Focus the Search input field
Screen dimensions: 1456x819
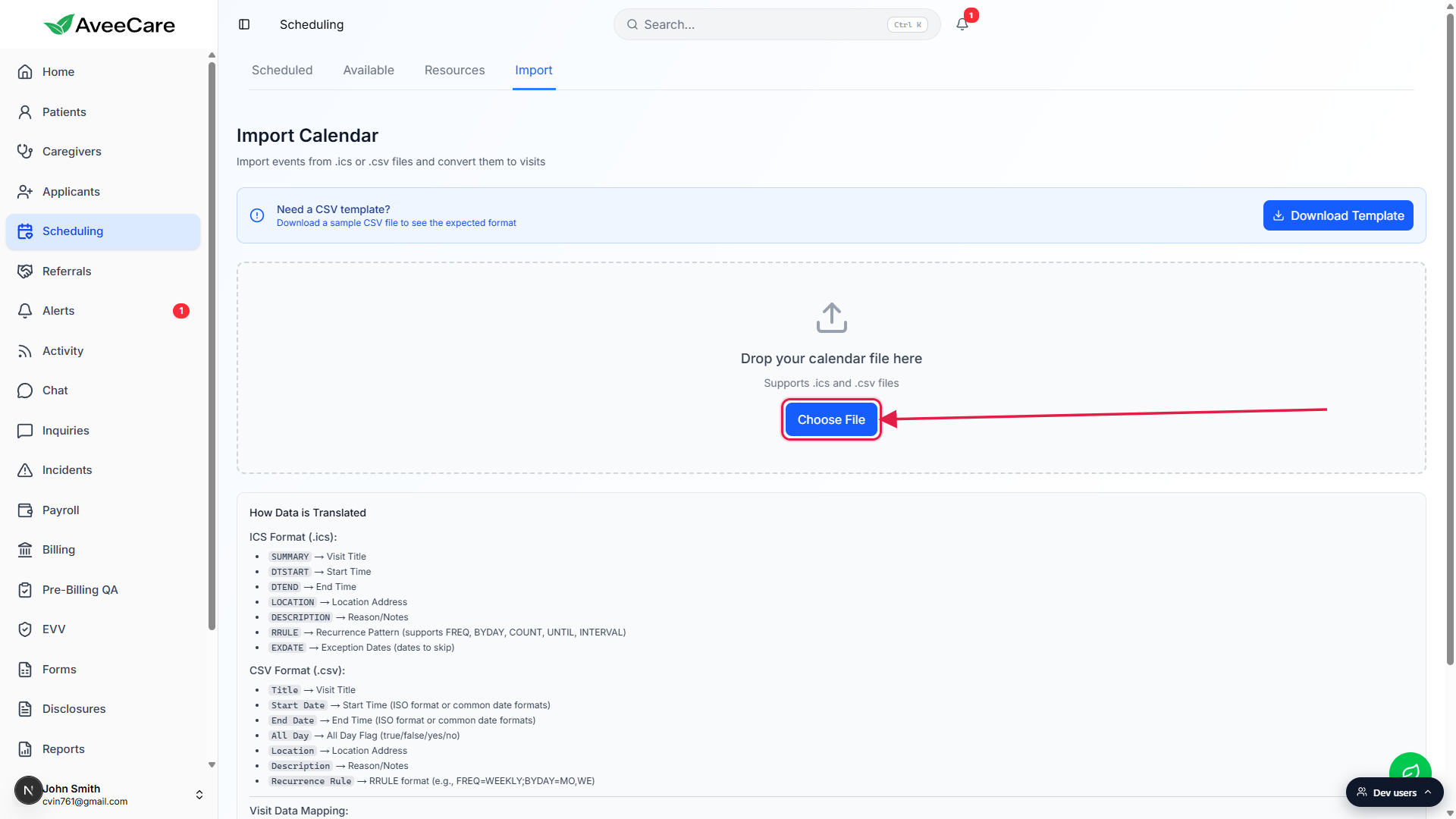coord(777,24)
